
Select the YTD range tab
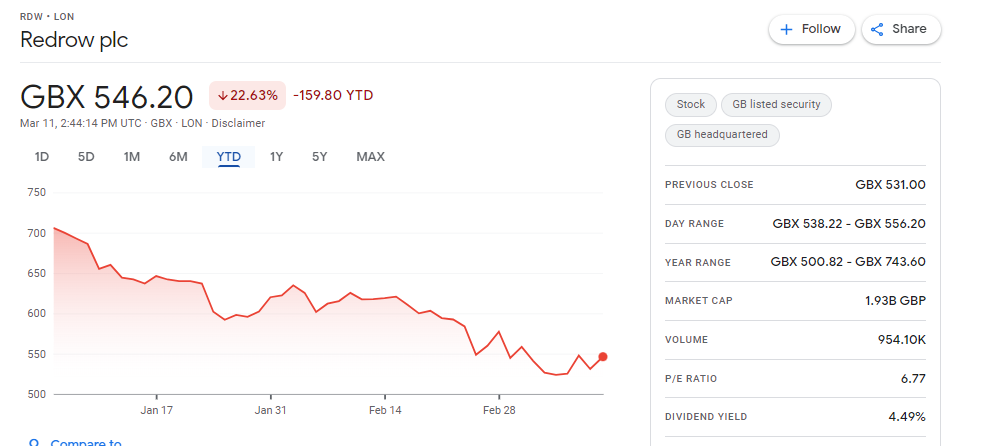point(229,157)
